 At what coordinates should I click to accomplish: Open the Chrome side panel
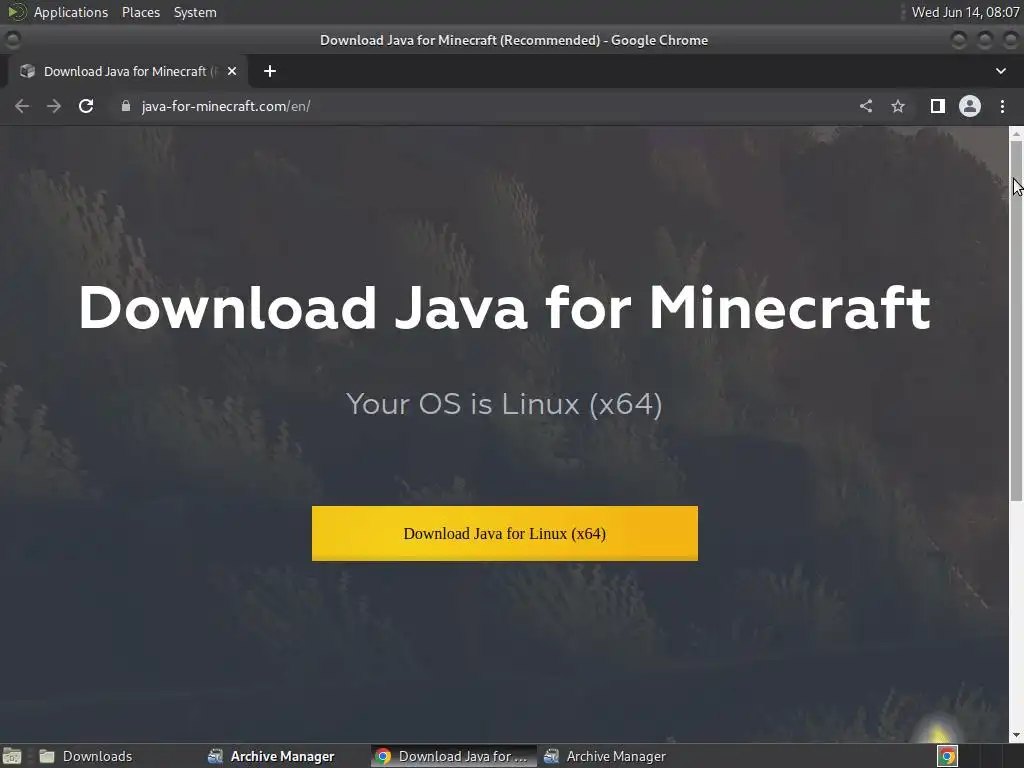[x=938, y=106]
